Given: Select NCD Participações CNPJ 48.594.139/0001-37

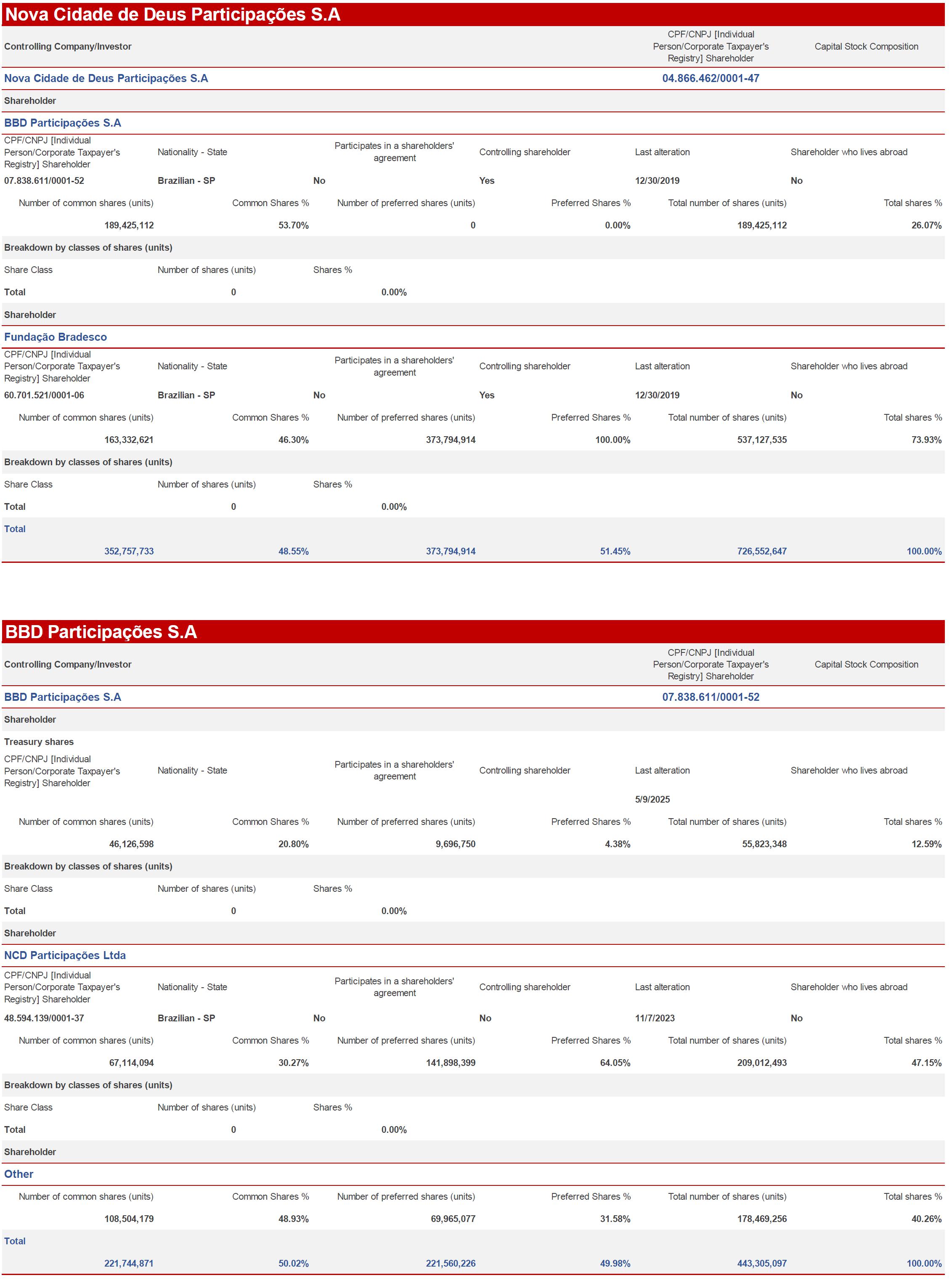Looking at the screenshot, I should pyautogui.click(x=44, y=1018).
